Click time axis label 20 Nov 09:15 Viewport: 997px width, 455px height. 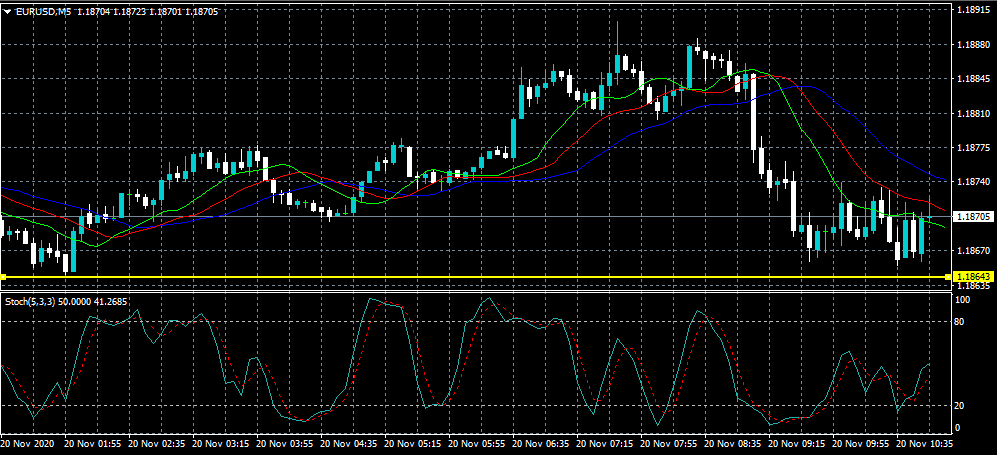click(x=797, y=442)
